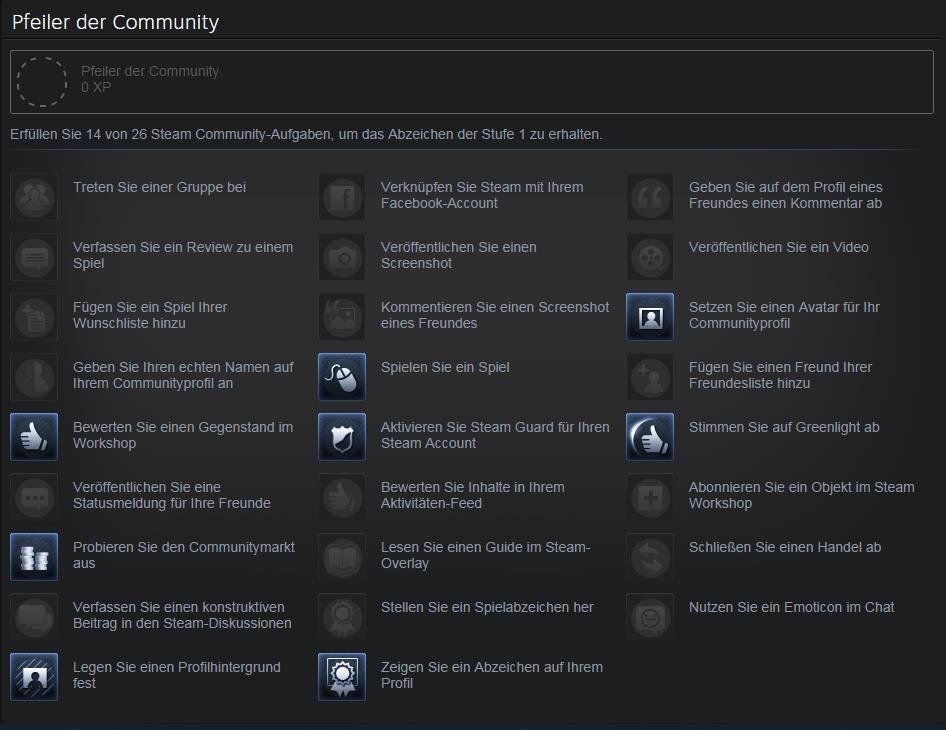
Task: Click 'Nutzen Sie ein Emoticon im Chat'
Action: click(792, 608)
